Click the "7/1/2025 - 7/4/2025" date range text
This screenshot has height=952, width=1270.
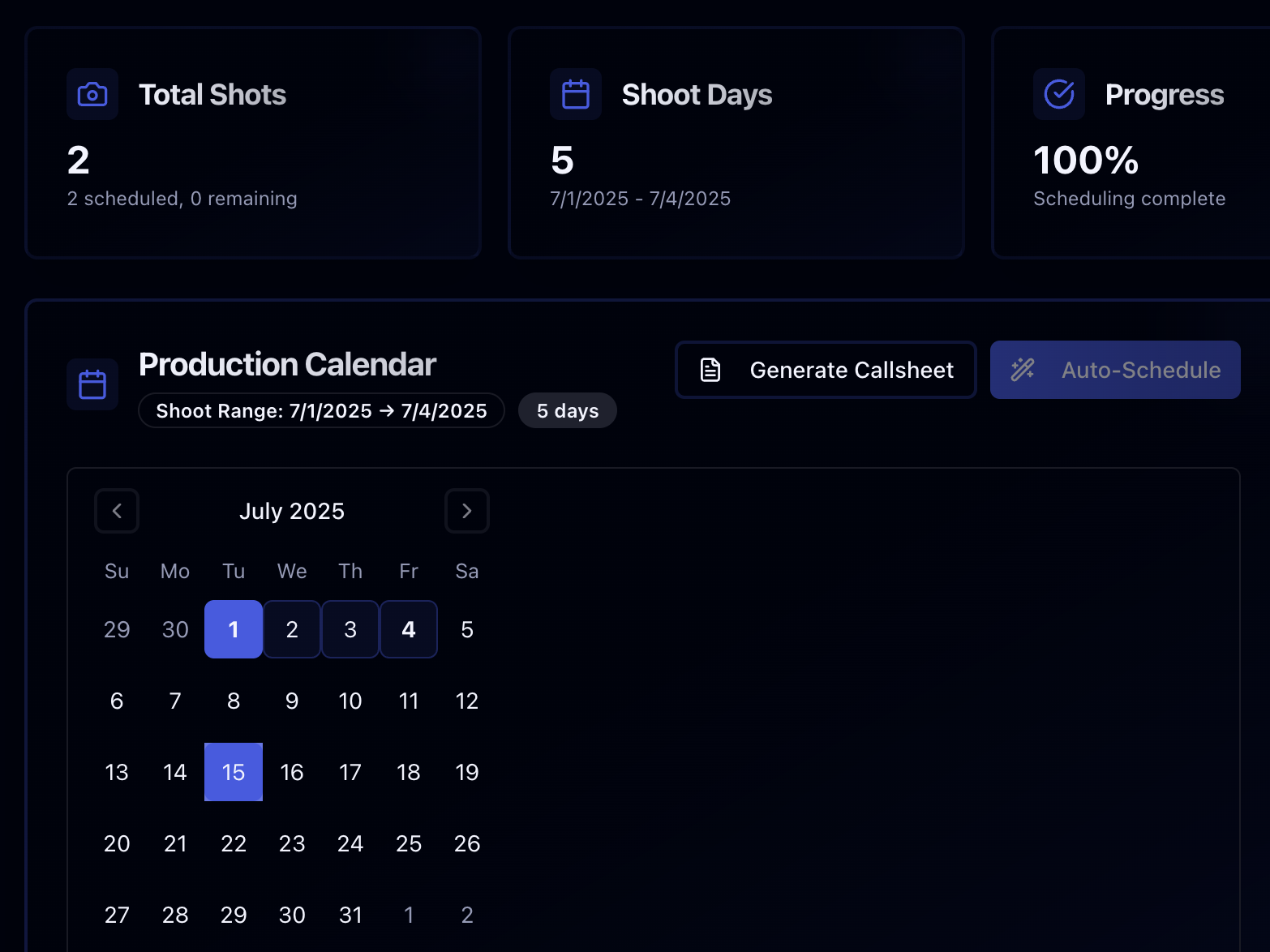click(640, 199)
